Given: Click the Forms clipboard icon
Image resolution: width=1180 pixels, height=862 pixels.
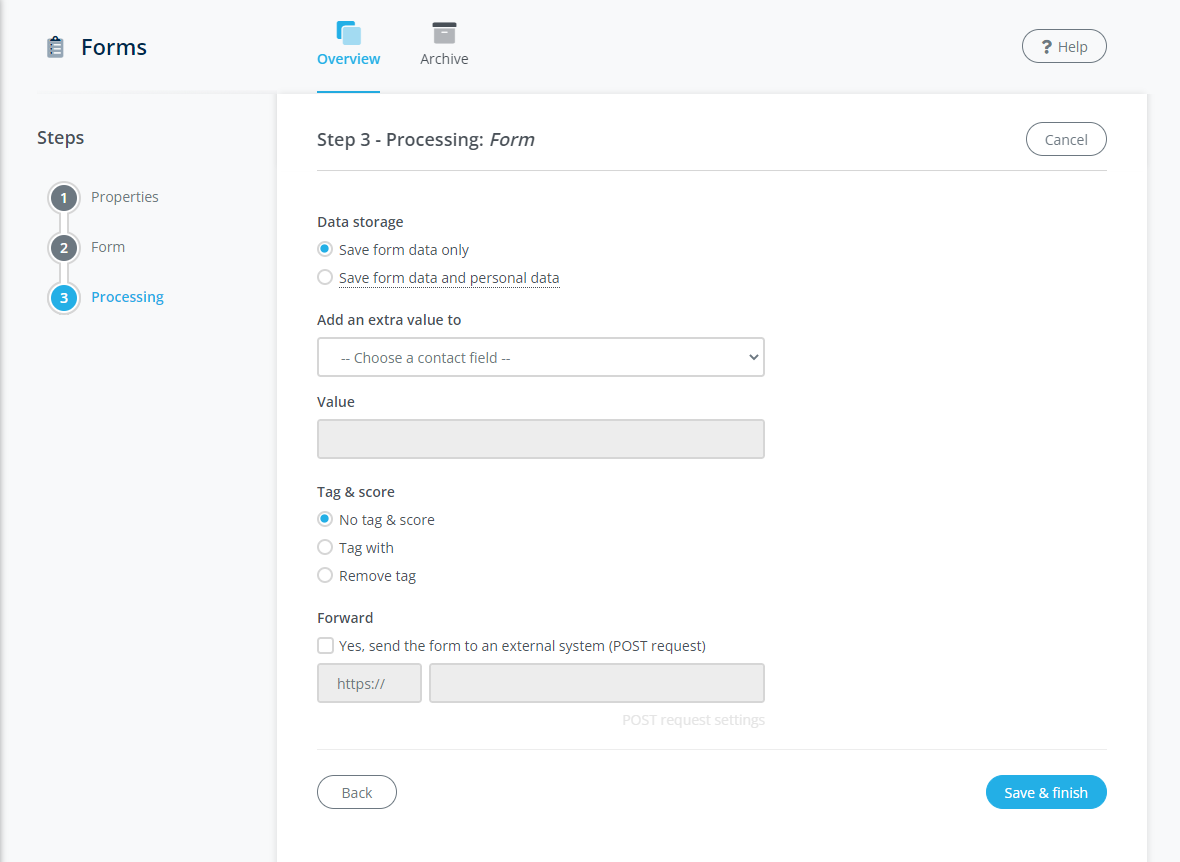Looking at the screenshot, I should 56,47.
